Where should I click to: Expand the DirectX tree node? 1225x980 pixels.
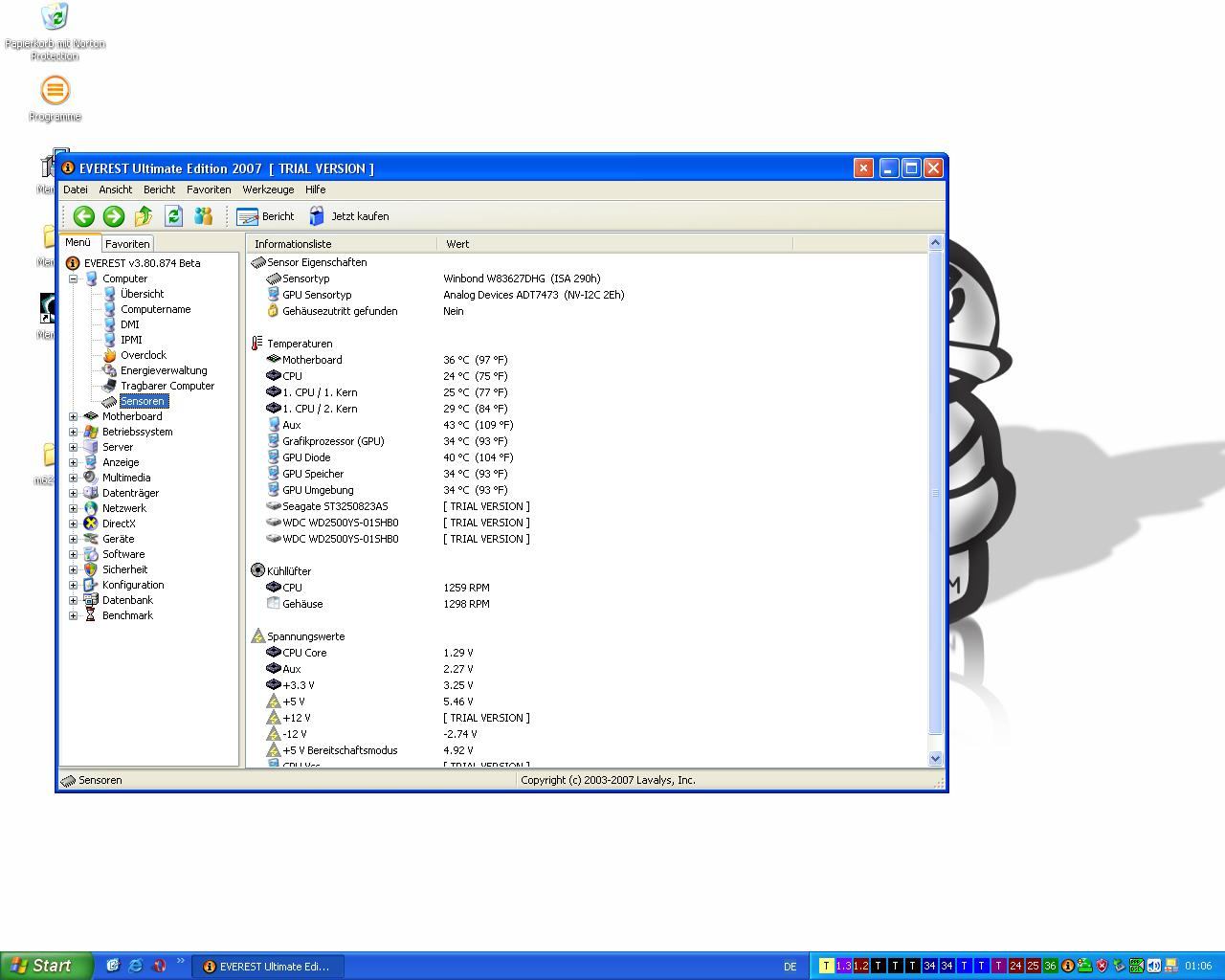tap(73, 523)
